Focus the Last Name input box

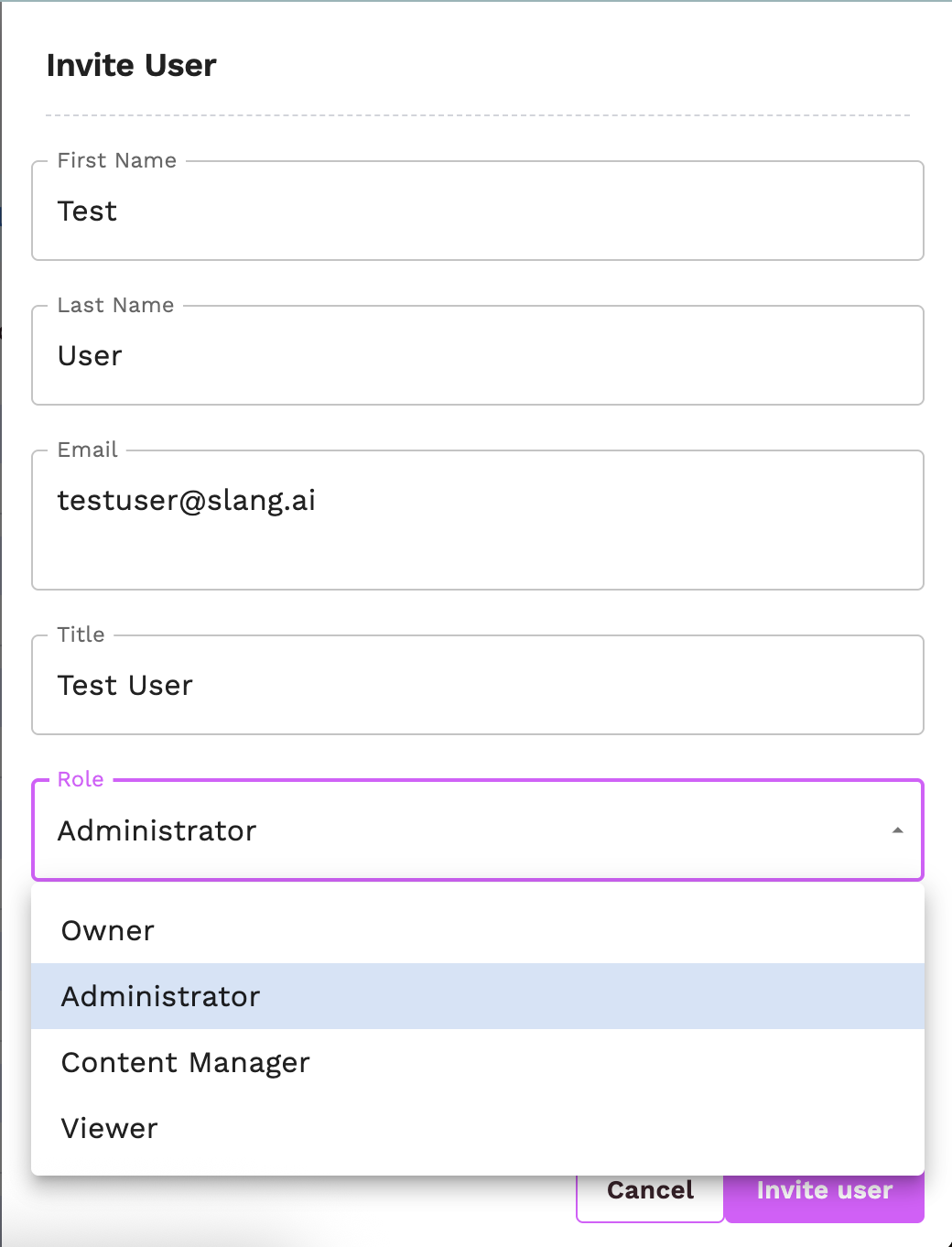(x=476, y=356)
